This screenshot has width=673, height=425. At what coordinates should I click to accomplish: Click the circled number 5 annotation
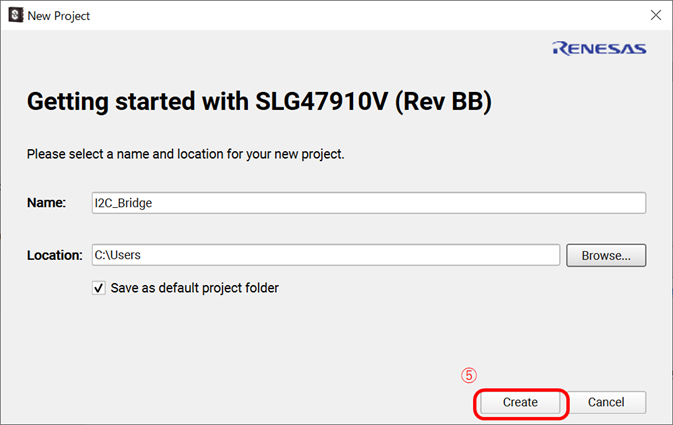(468, 375)
